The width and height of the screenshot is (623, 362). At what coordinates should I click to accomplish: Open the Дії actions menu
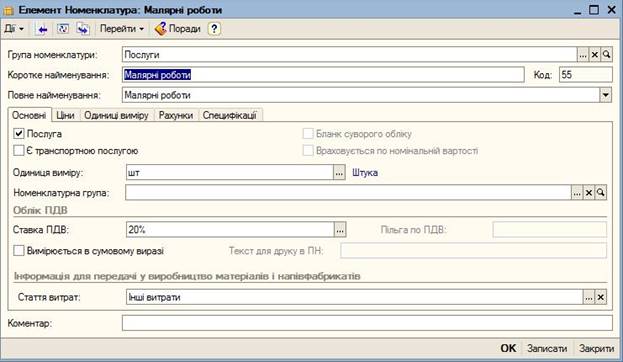click(14, 29)
